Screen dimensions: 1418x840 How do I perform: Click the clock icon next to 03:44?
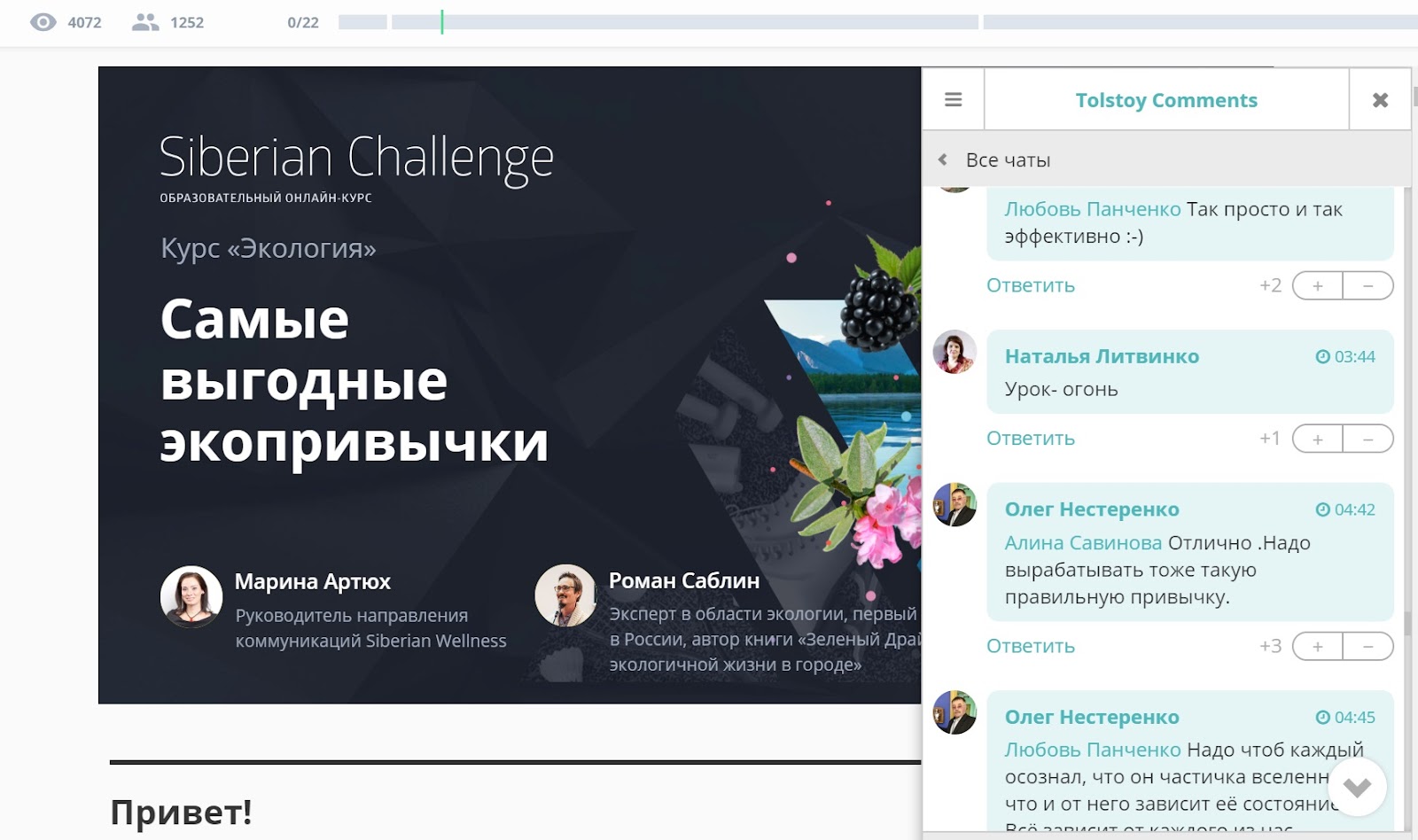tap(1323, 356)
